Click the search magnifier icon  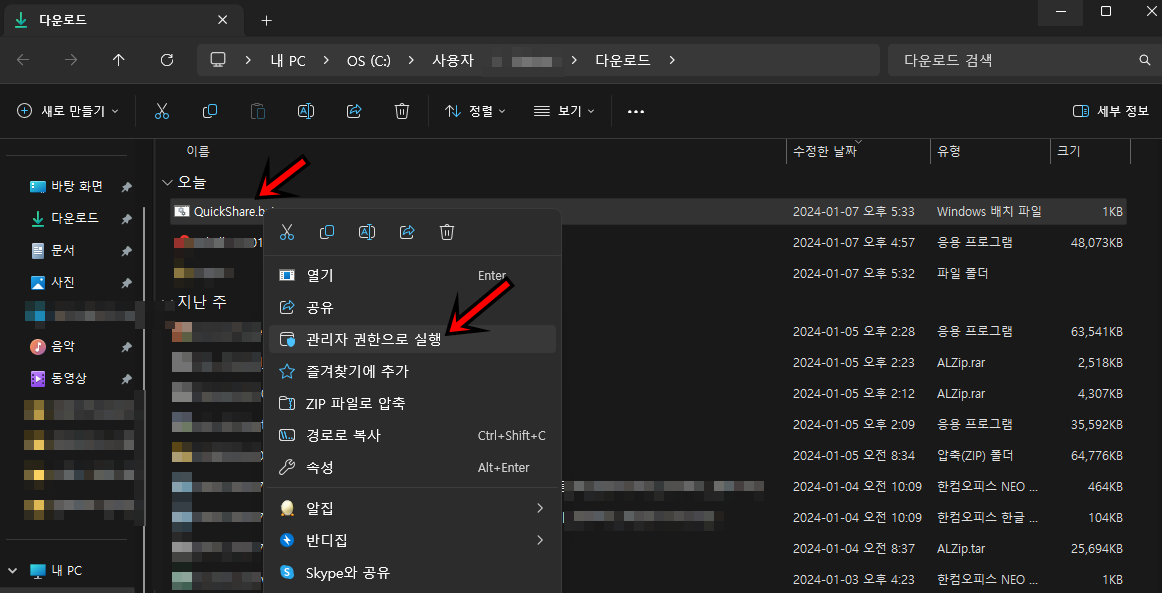coord(1144,60)
